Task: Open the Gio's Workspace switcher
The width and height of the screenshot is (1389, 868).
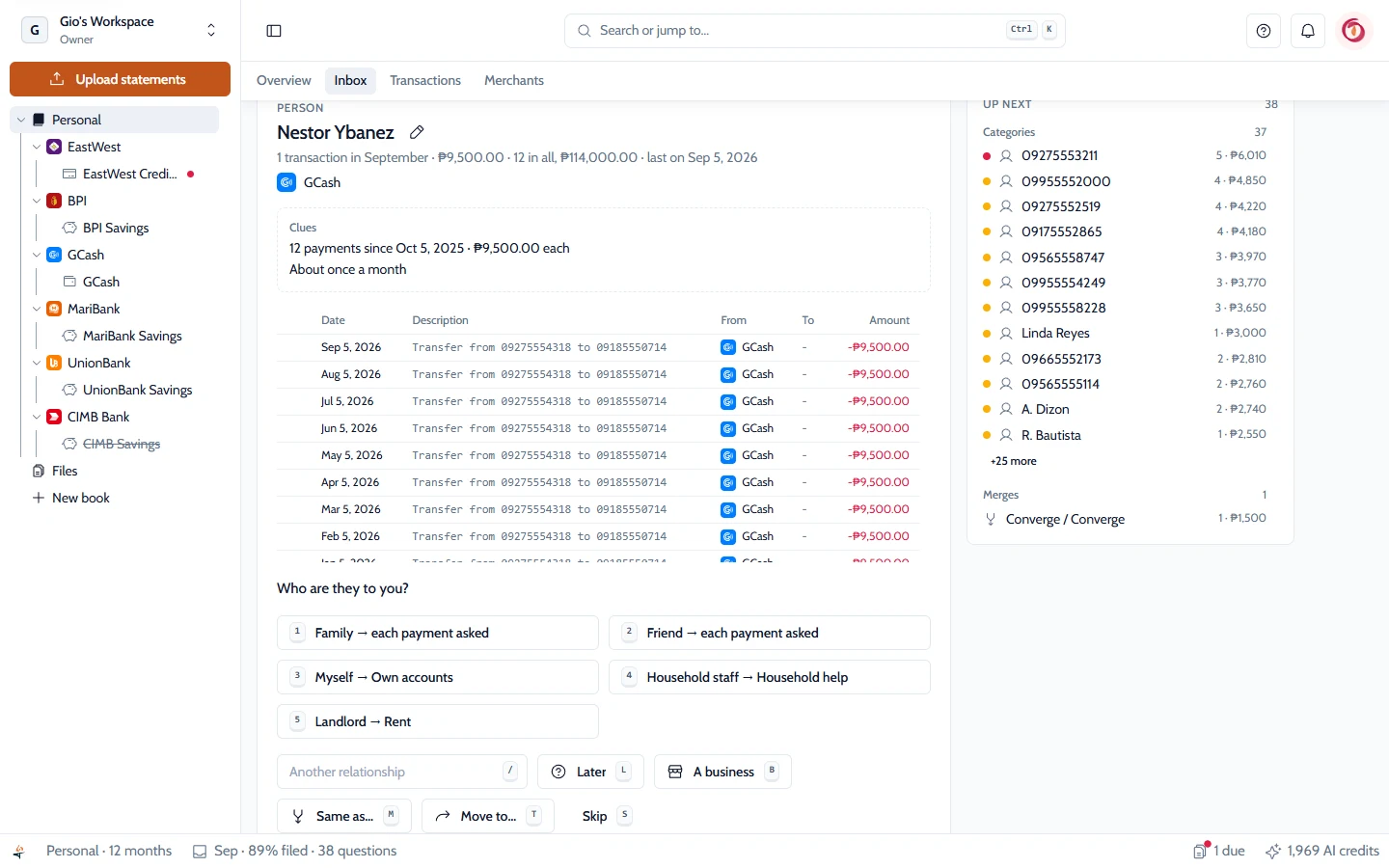Action: (120, 30)
